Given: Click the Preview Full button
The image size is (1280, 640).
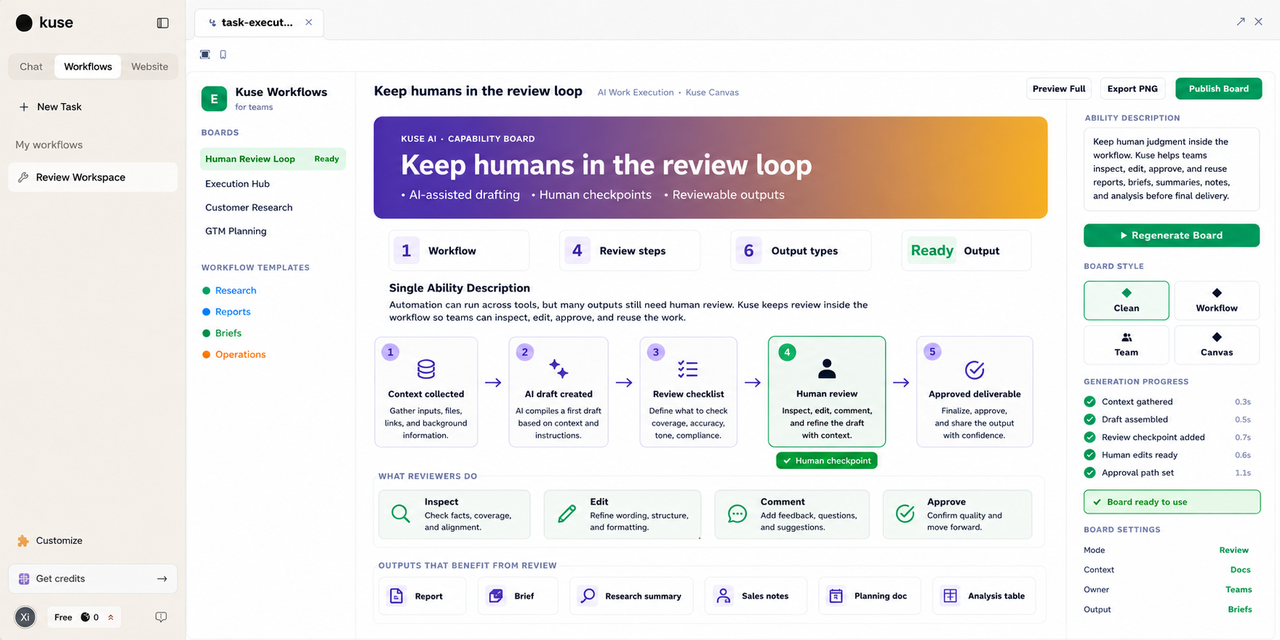Looking at the screenshot, I should (1059, 89).
